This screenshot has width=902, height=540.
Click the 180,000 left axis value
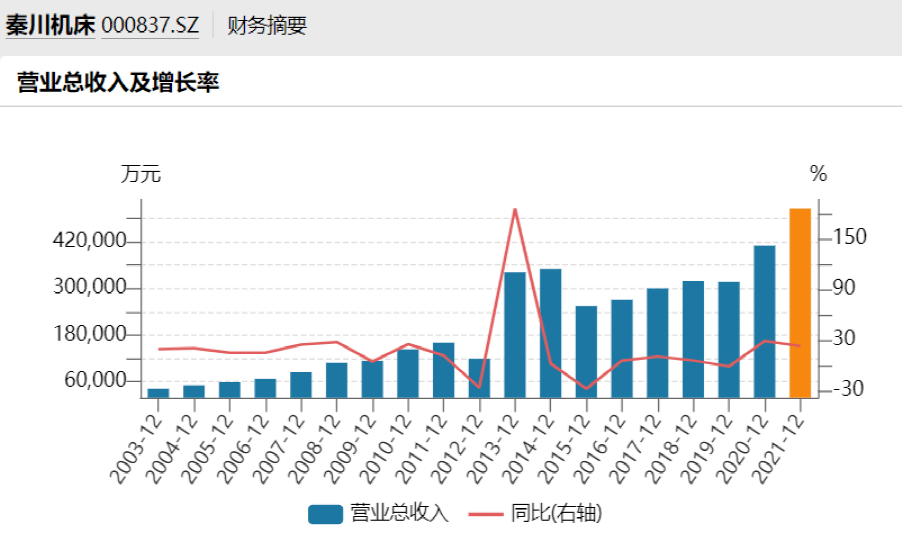89,334
